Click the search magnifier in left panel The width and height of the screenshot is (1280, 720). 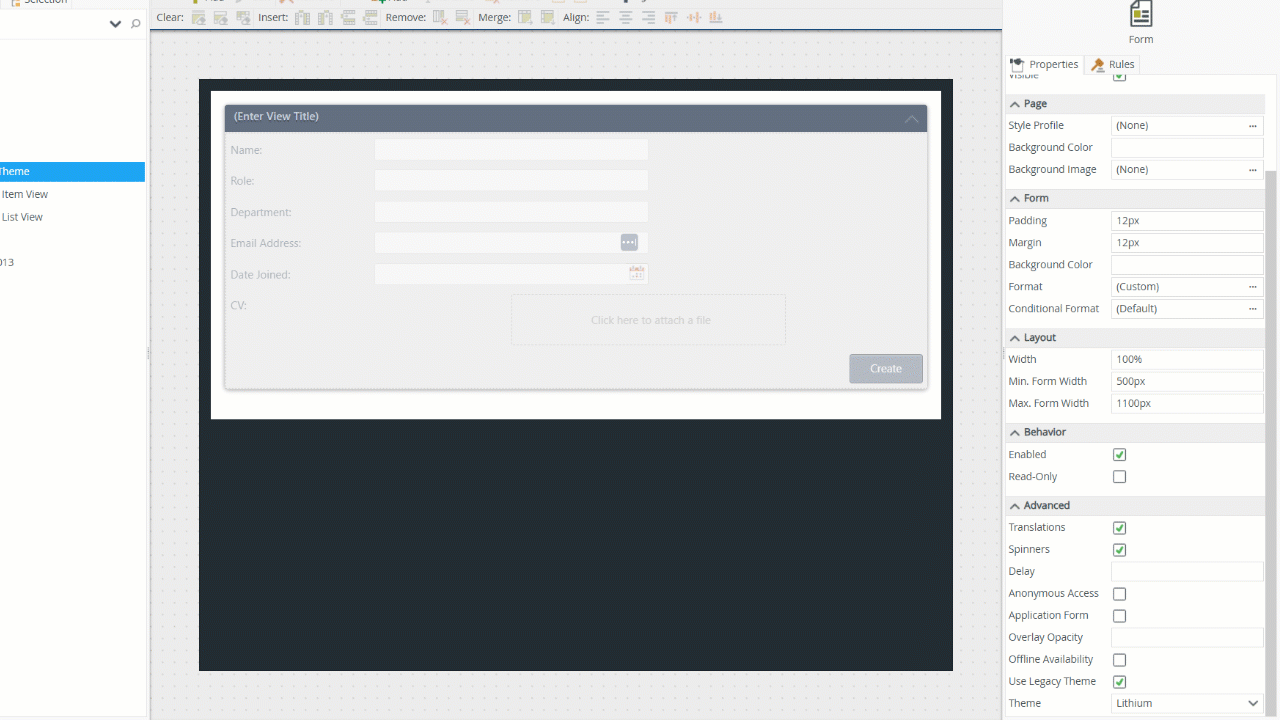136,24
